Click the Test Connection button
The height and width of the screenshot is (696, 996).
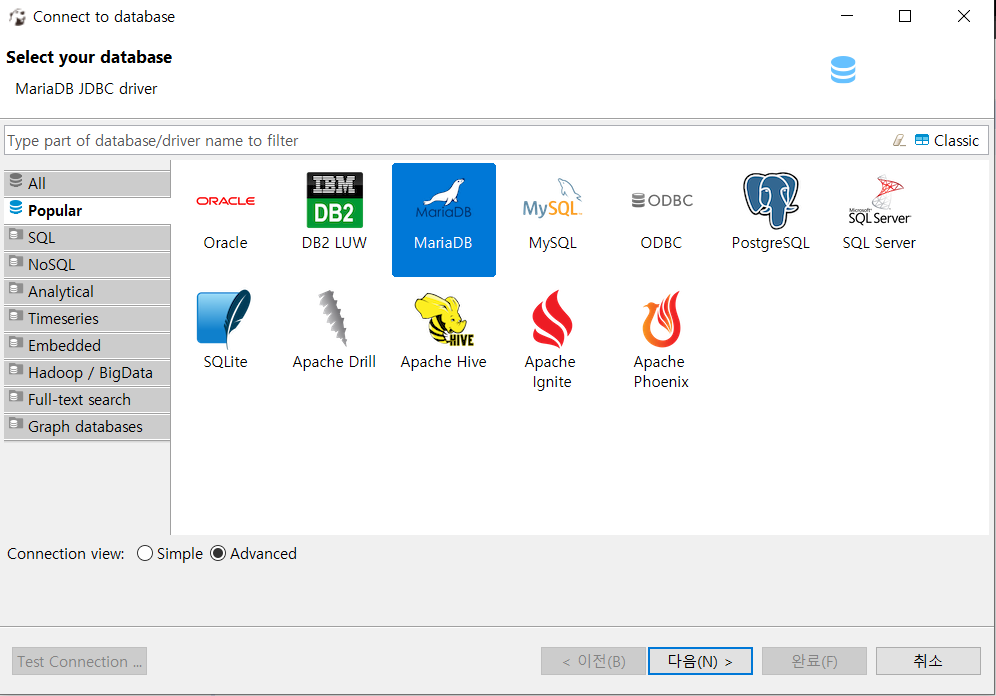pyautogui.click(x=79, y=661)
